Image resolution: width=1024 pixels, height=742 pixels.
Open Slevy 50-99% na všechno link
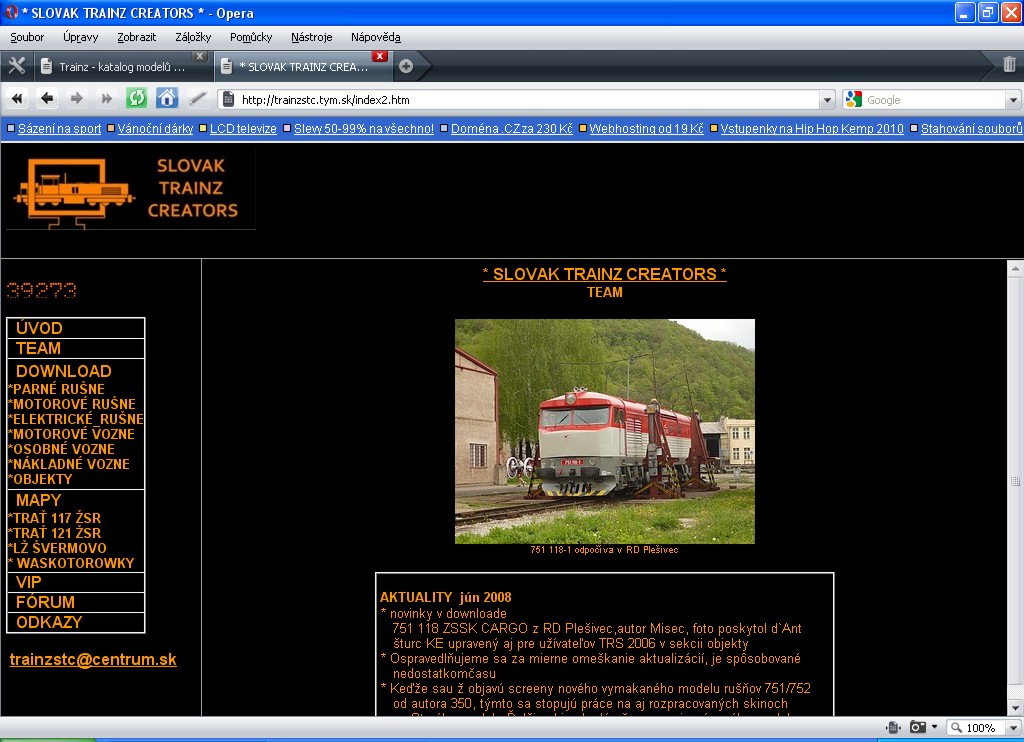point(364,129)
